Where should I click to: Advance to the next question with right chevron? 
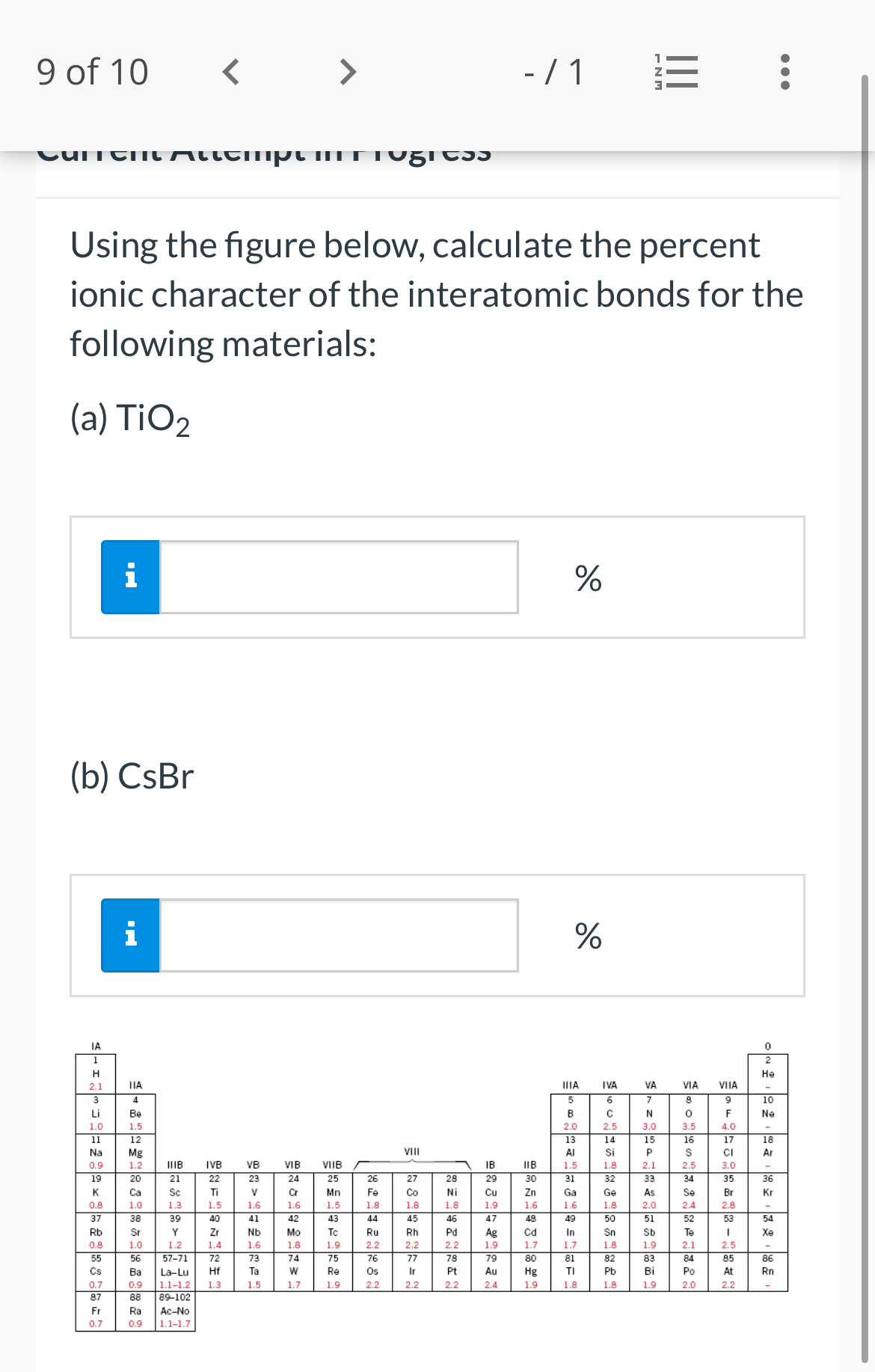(x=347, y=71)
